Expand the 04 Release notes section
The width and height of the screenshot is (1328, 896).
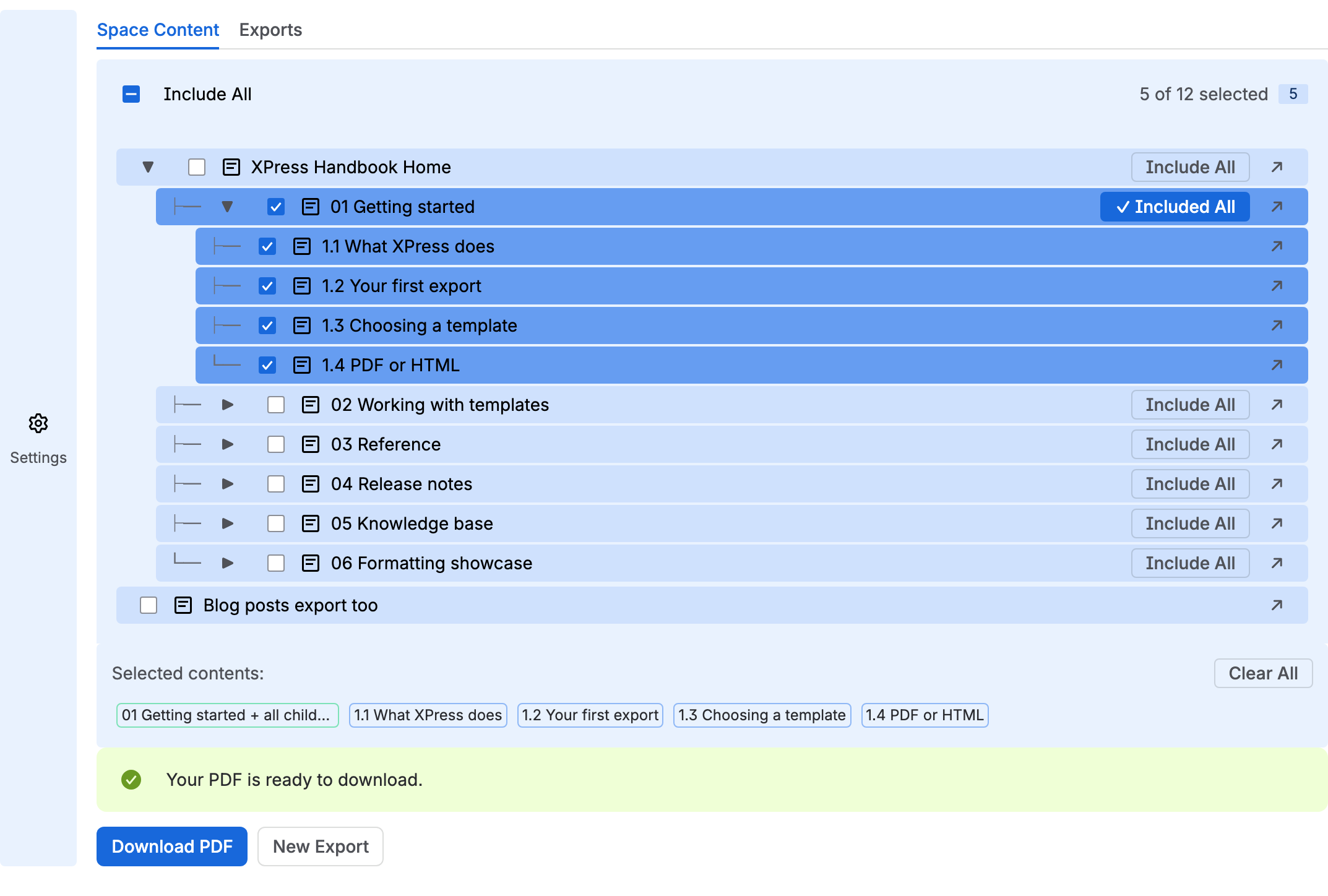click(228, 484)
